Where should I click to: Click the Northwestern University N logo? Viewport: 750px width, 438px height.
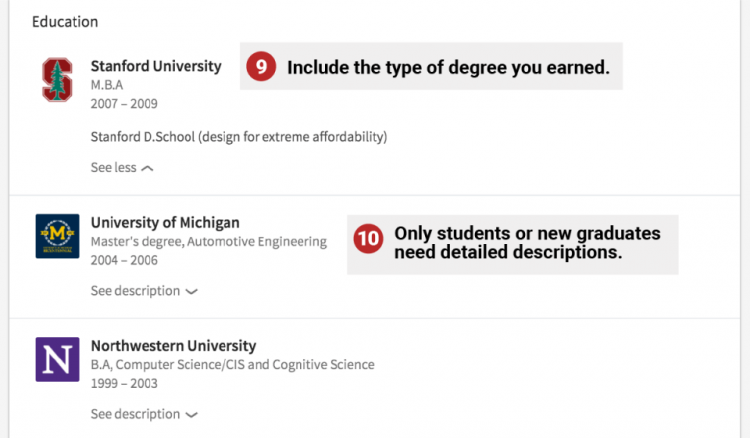pos(57,359)
